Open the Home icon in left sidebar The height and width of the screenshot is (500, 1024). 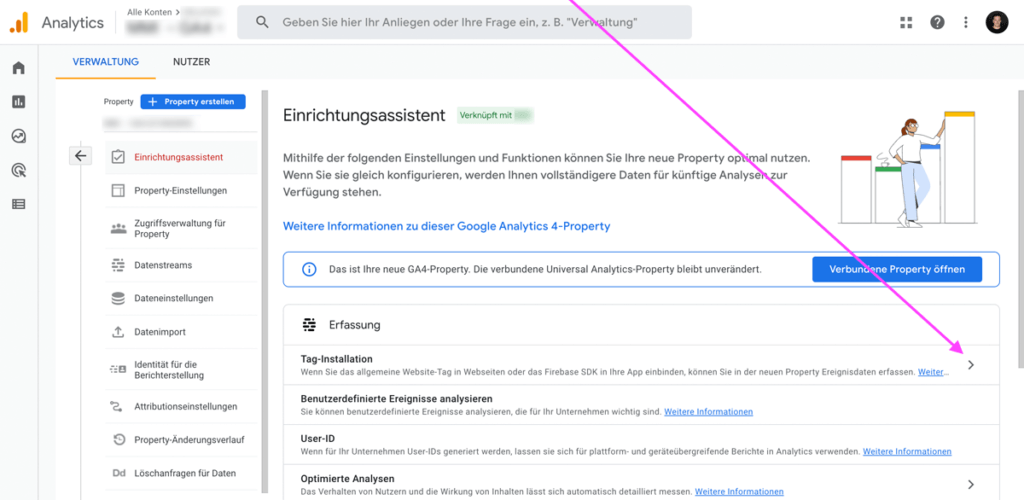pos(18,68)
